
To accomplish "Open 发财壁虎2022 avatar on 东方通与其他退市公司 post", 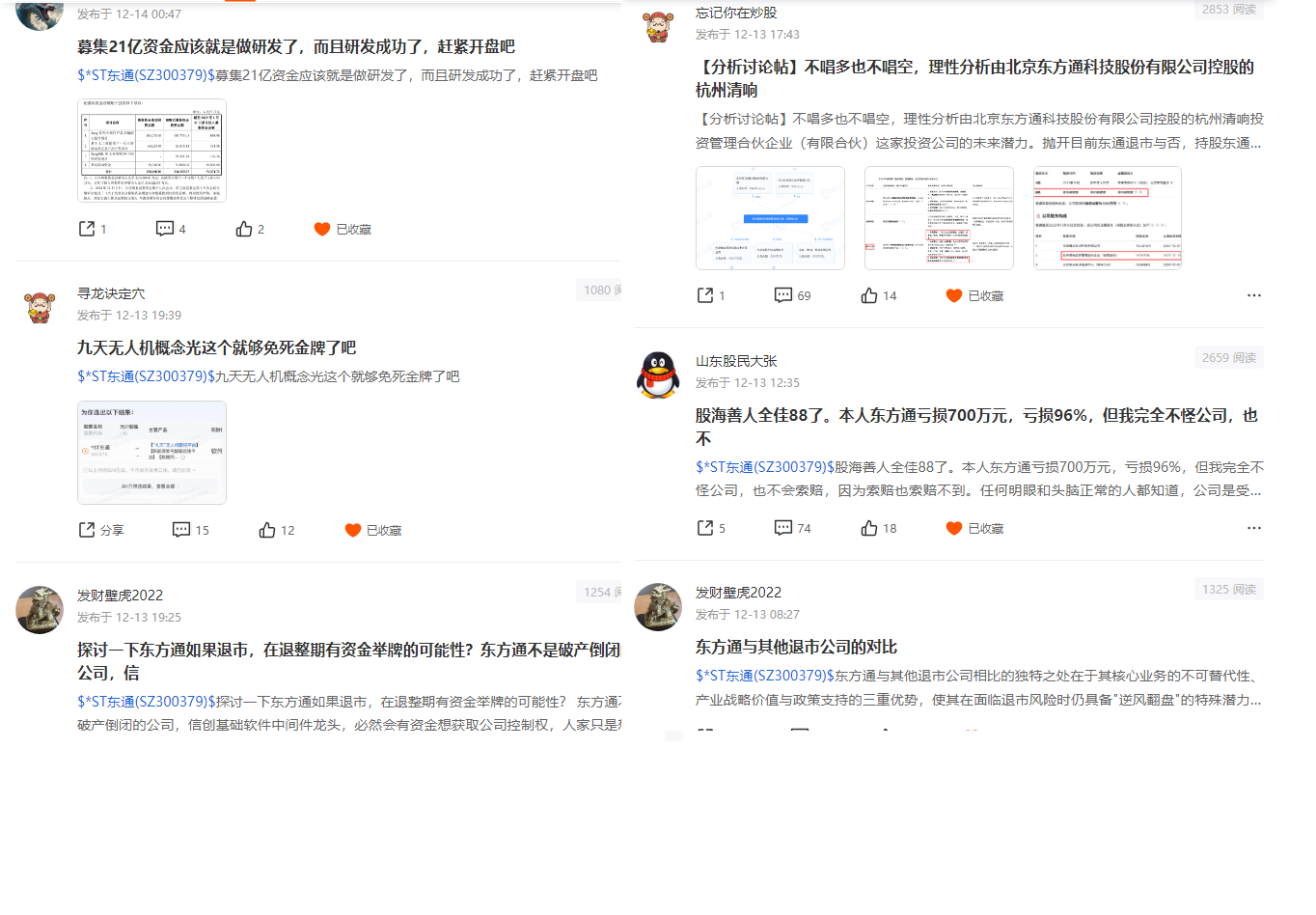I will click(658, 607).
